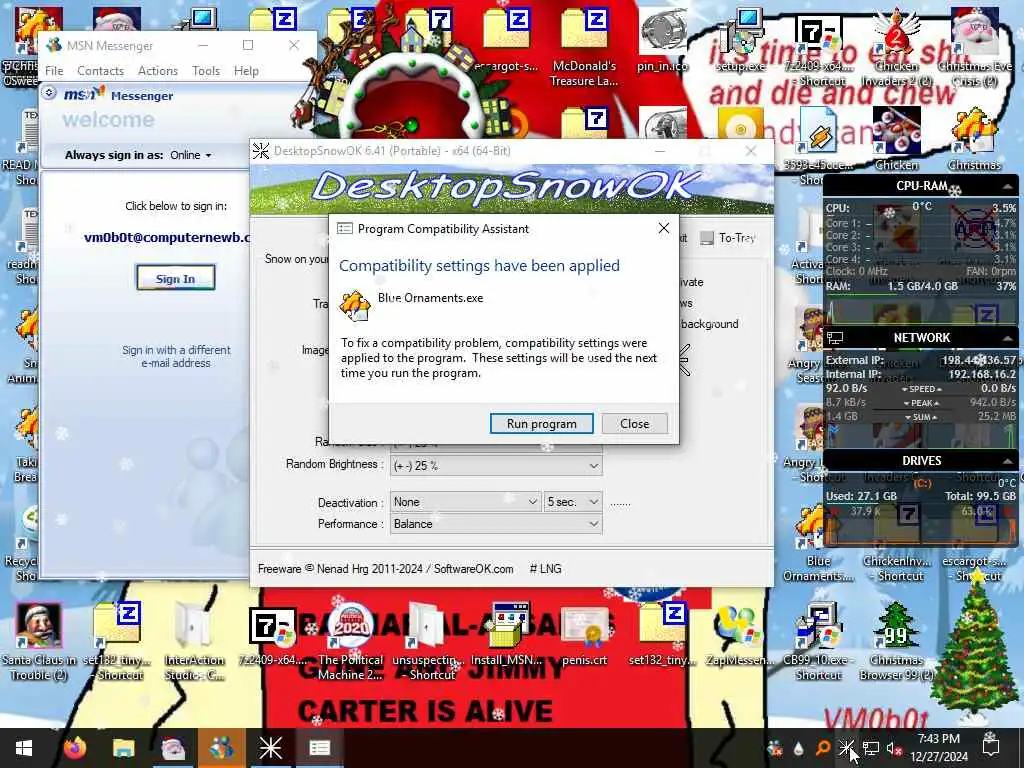Screen dimensions: 1024x768
Task: Click the Blue Ornaments.exe program icon in dialog
Action: coord(355,306)
